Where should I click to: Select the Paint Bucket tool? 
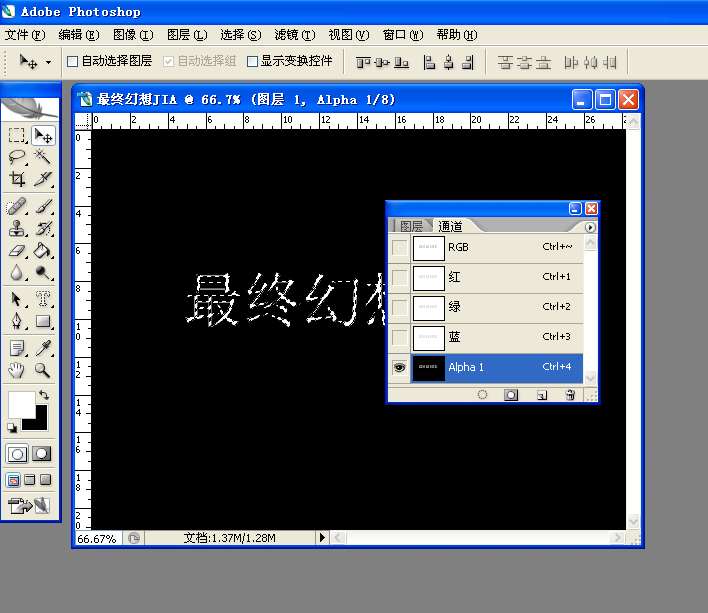42,251
